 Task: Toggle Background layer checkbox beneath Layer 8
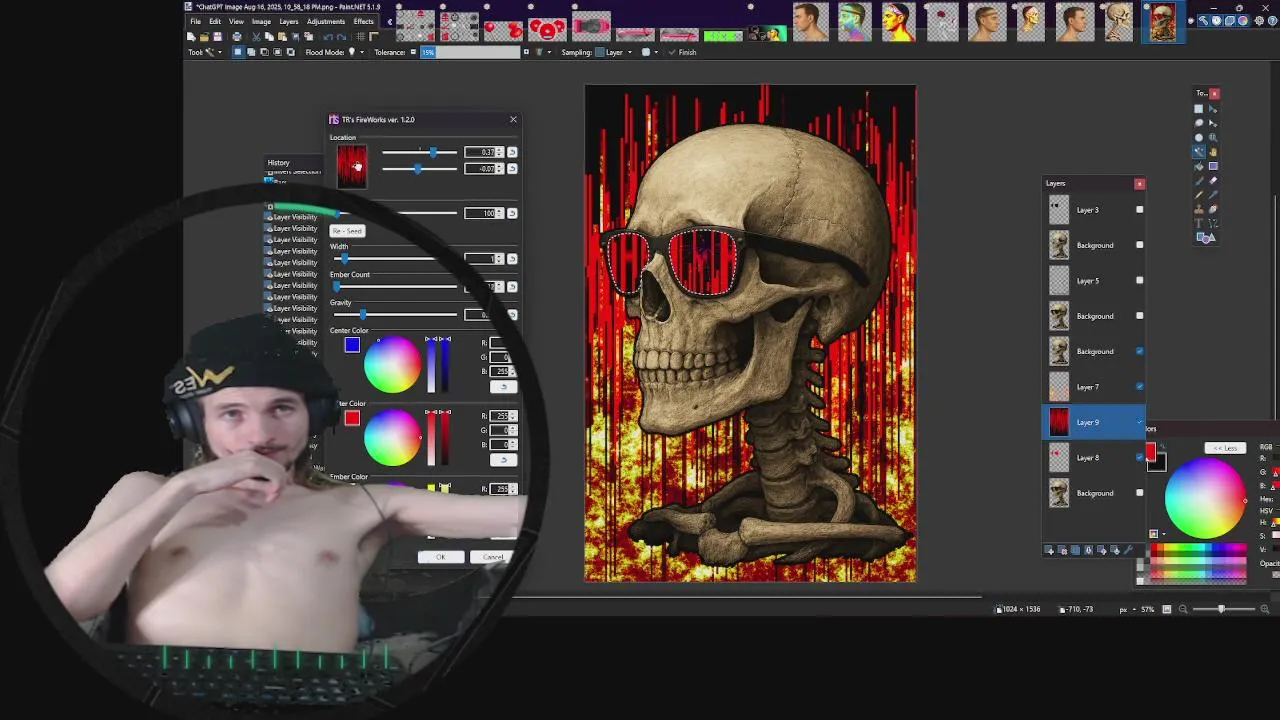pos(1140,493)
